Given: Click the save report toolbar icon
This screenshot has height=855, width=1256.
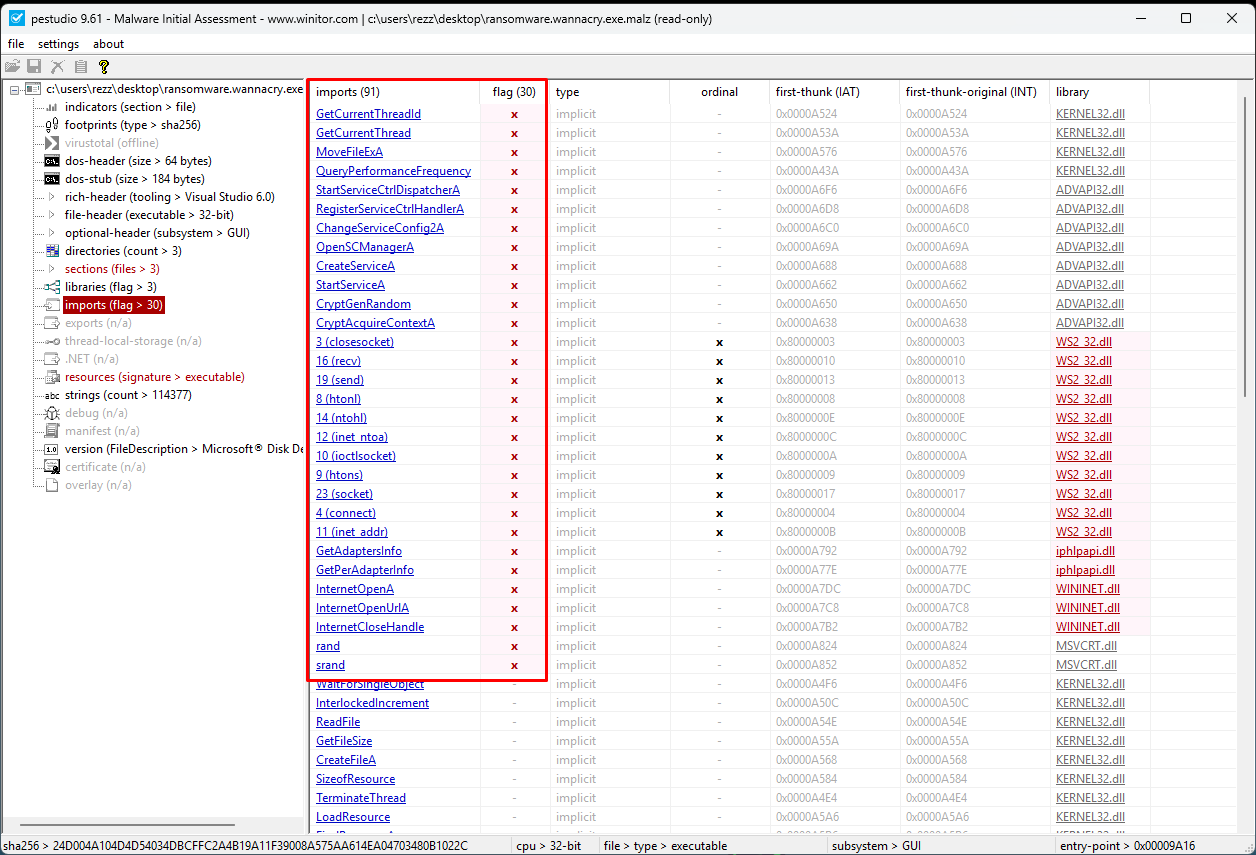Looking at the screenshot, I should [34, 66].
